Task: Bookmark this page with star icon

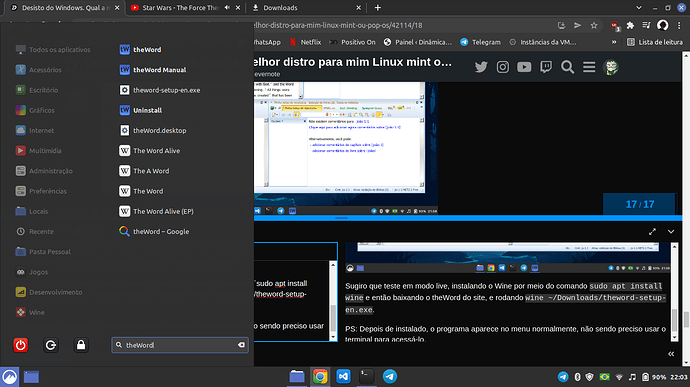Action: coord(594,26)
